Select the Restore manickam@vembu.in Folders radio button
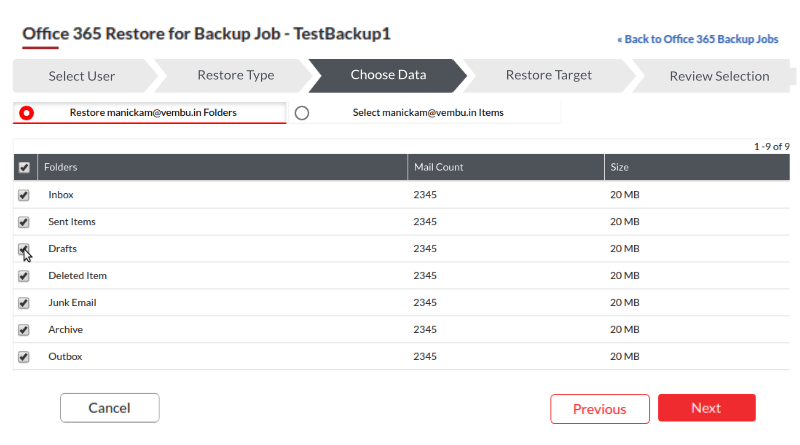 (27, 113)
